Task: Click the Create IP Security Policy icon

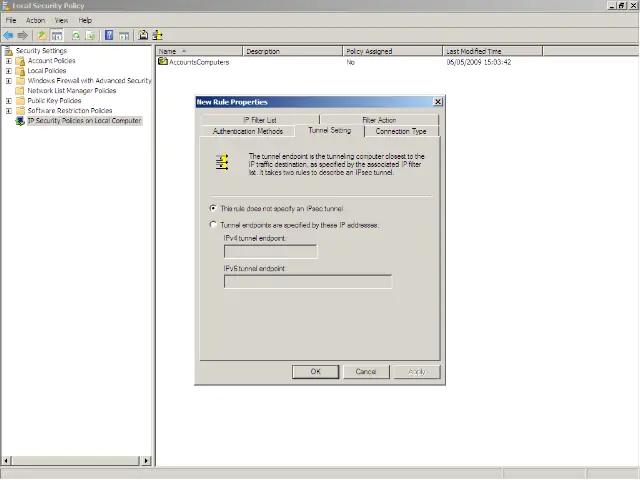Action: coord(143,35)
